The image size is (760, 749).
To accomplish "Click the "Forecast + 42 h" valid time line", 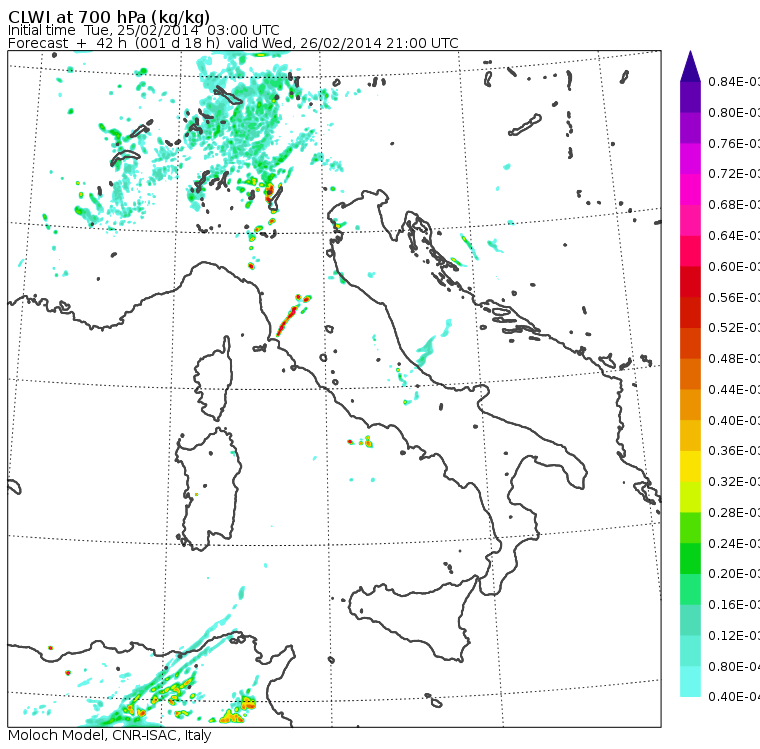I will (233, 43).
